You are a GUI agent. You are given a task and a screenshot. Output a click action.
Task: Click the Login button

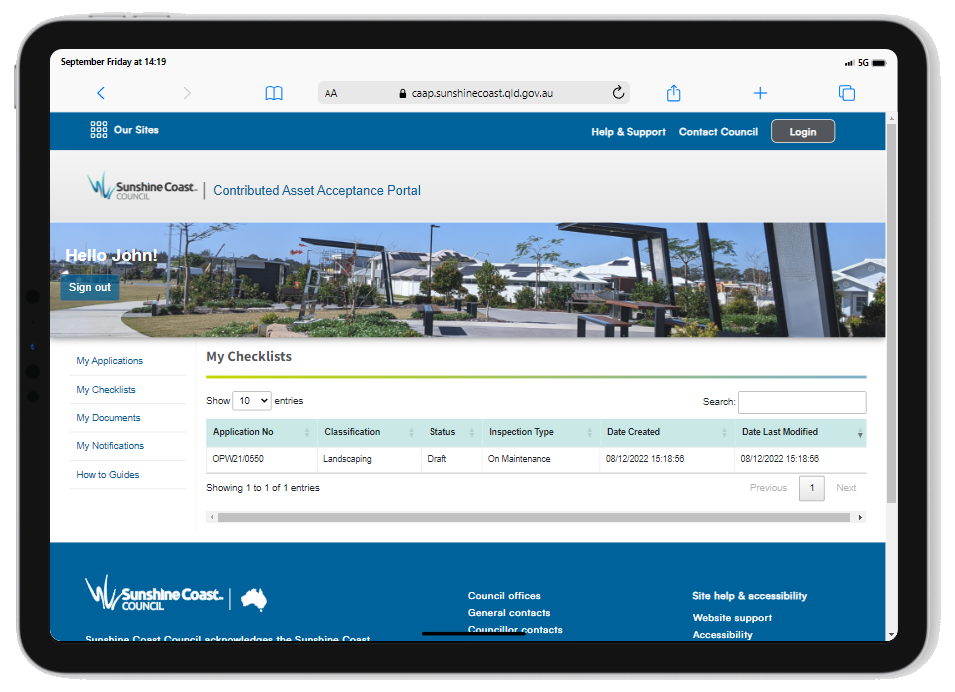click(x=802, y=132)
